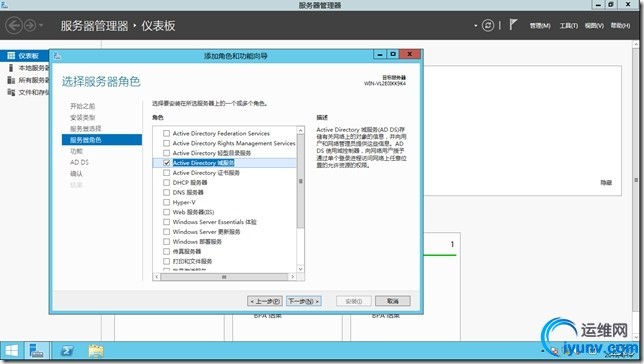Click the 仪表板 breadcrumb title
Image resolution: width=644 pixels, height=364 pixels.
158,25
